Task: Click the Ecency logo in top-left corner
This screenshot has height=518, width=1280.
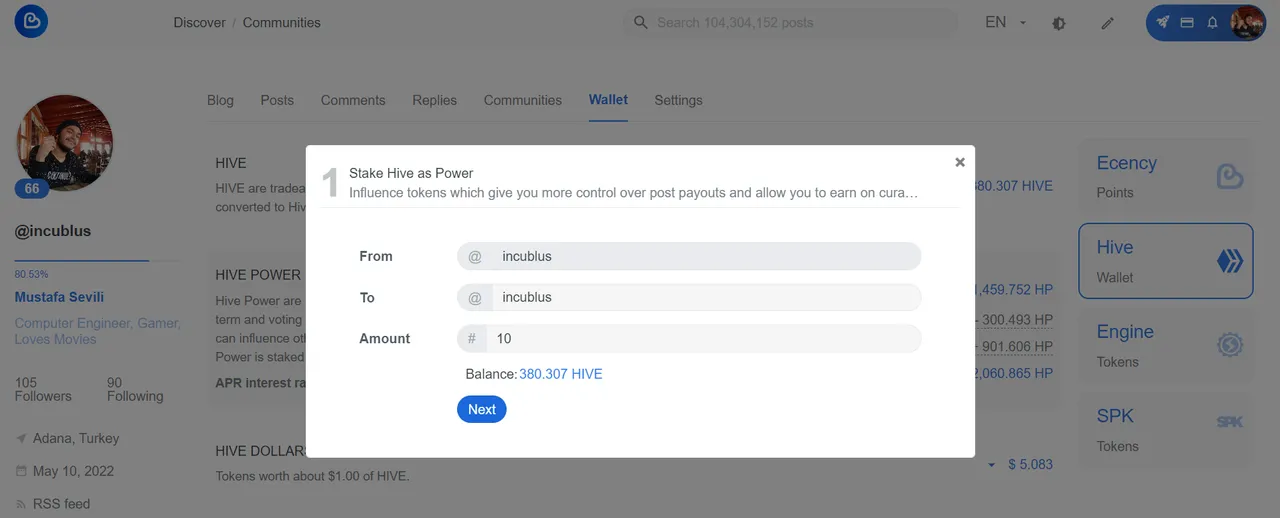Action: (31, 22)
